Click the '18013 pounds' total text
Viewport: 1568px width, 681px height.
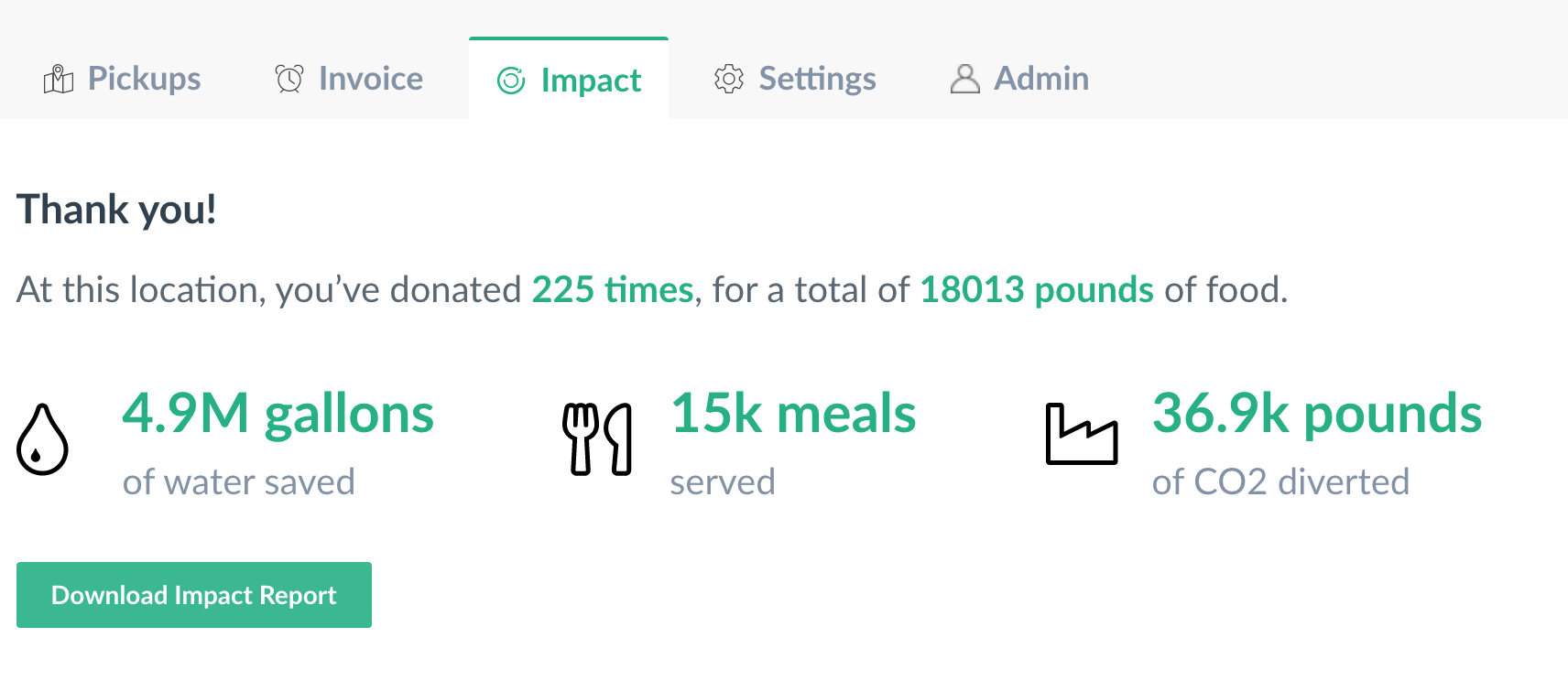1036,290
